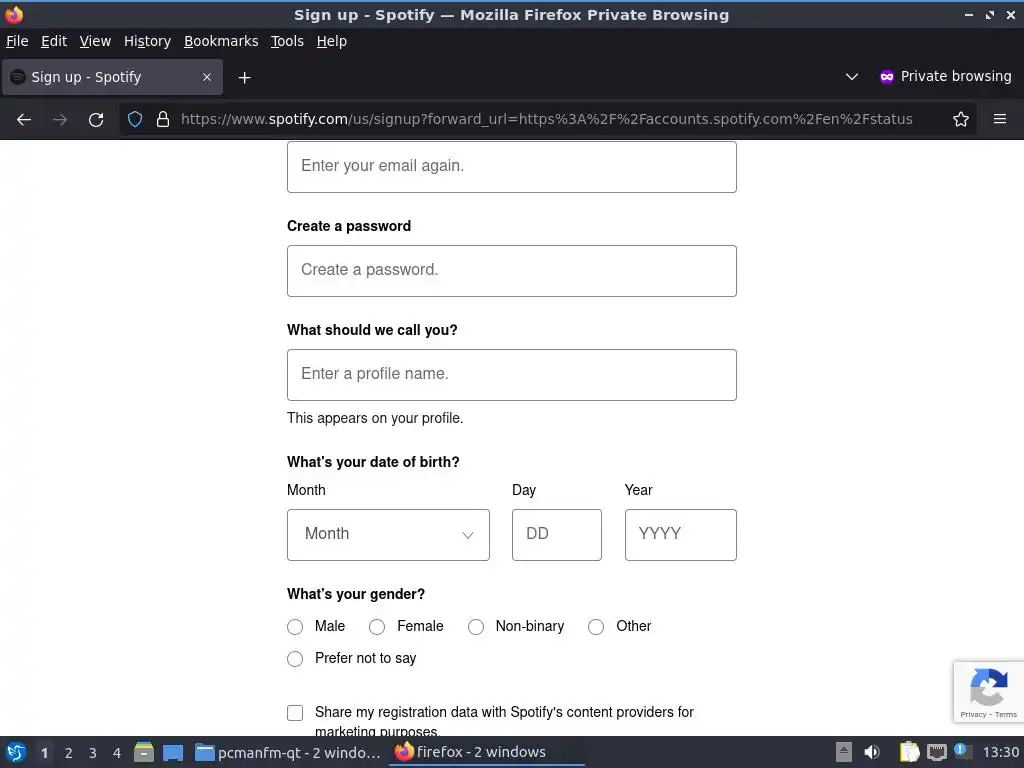Open a new tab with plus button
Viewport: 1024px width, 768px height.
click(244, 78)
